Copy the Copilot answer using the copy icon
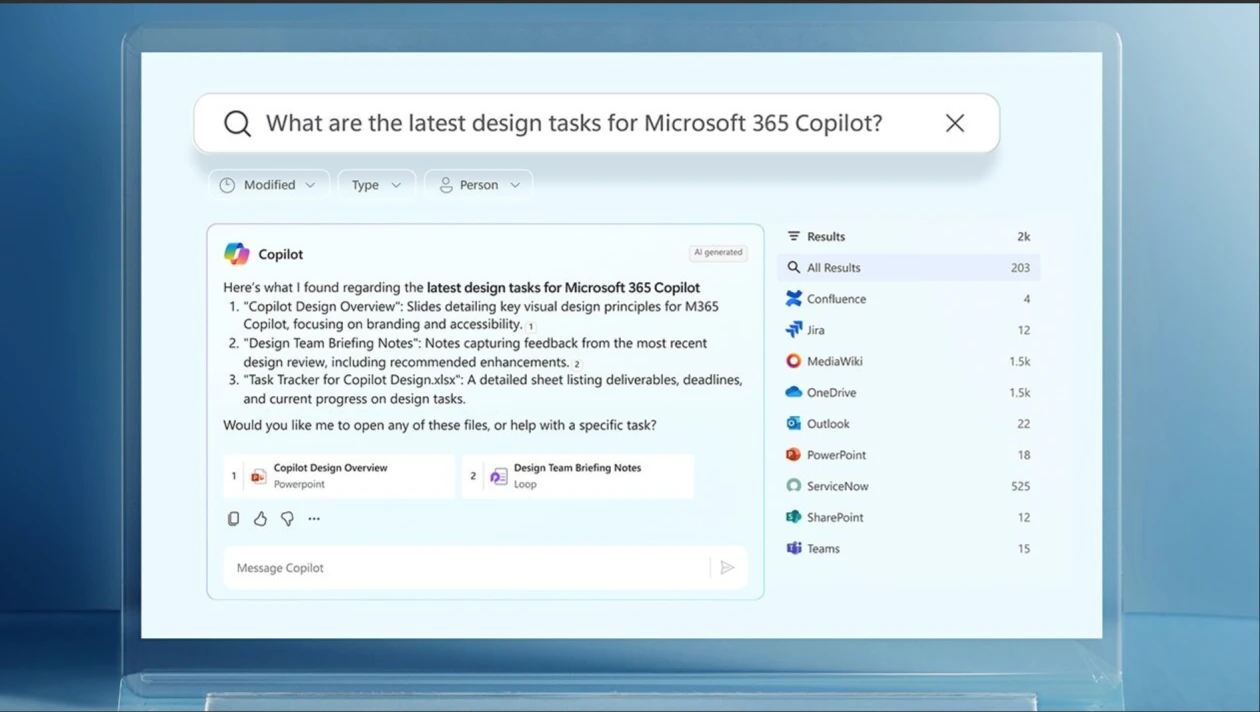Image resolution: width=1260 pixels, height=712 pixels. (x=233, y=518)
